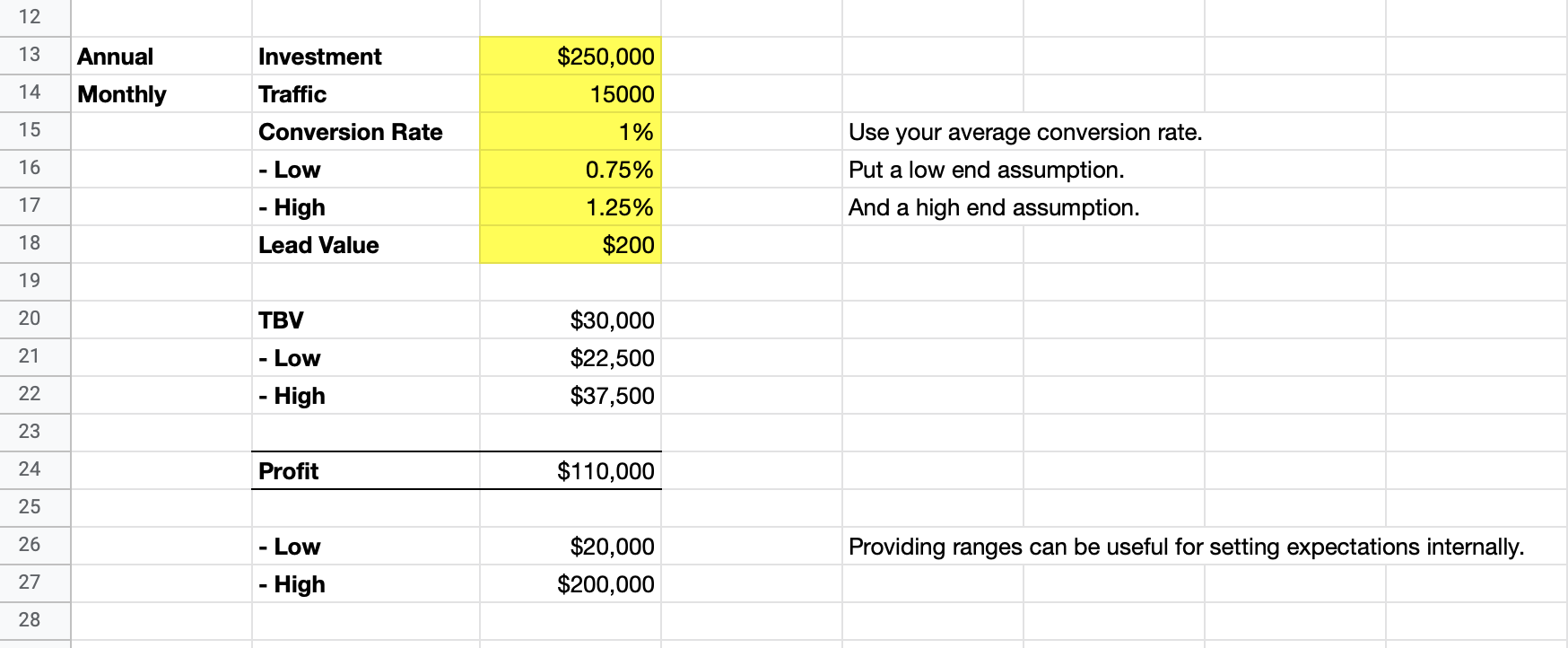
Task: Click the 0.75% low conversion cell
Action: click(571, 170)
